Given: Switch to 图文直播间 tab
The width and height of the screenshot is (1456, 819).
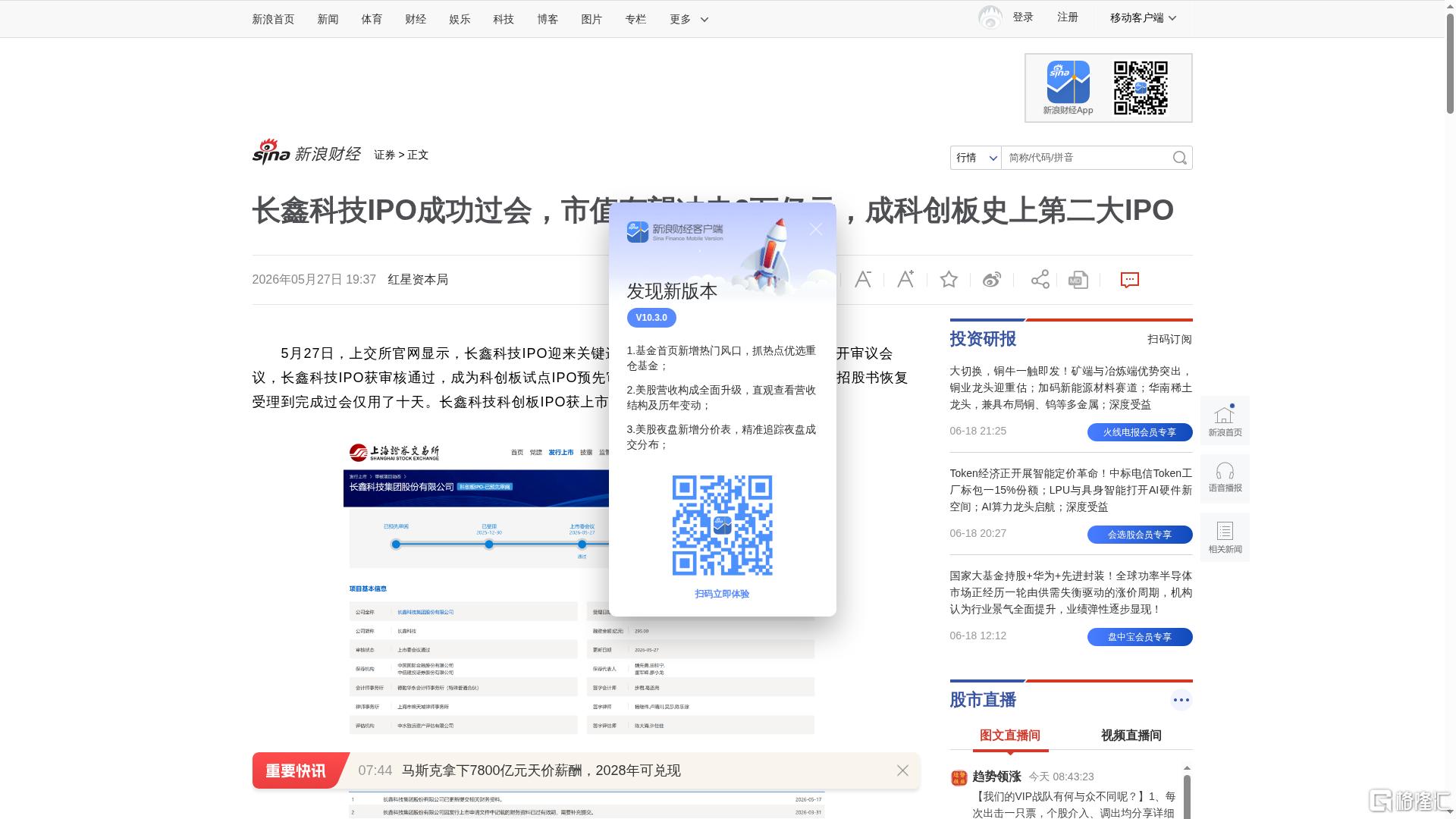Looking at the screenshot, I should [x=1010, y=735].
